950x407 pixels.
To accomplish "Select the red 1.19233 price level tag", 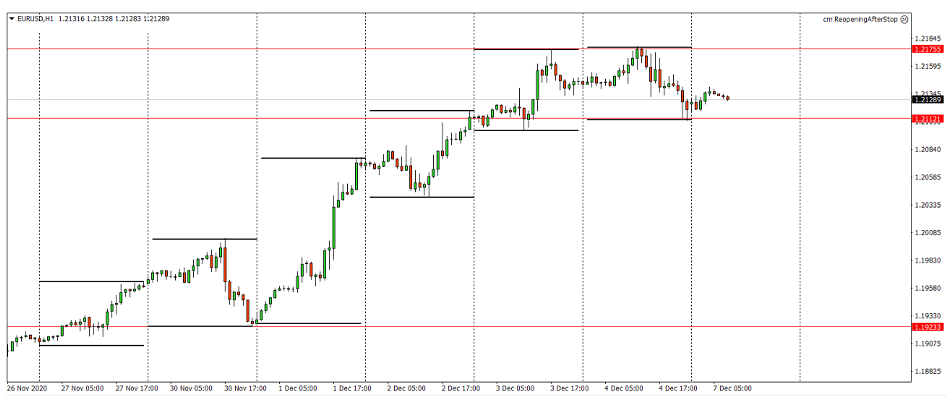I will (x=926, y=327).
